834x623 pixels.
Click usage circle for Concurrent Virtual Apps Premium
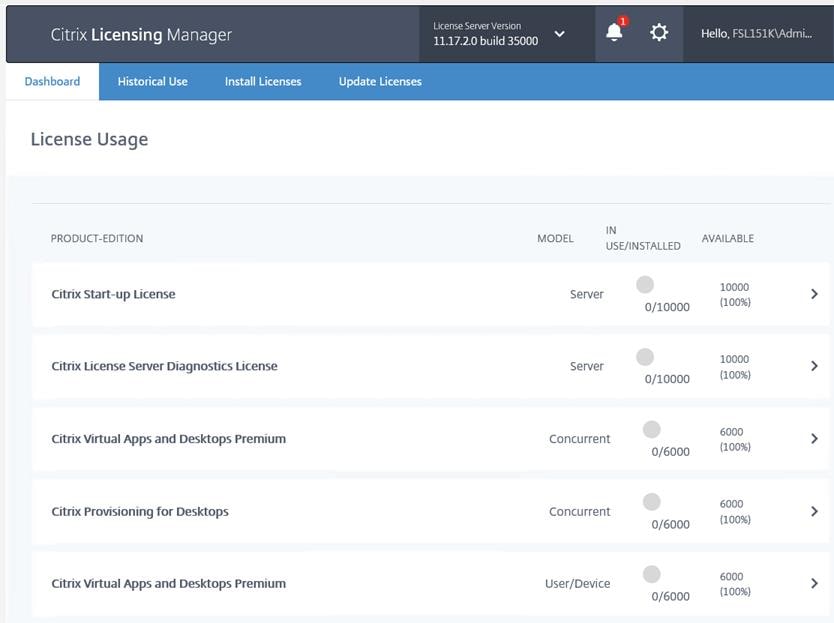click(651, 430)
